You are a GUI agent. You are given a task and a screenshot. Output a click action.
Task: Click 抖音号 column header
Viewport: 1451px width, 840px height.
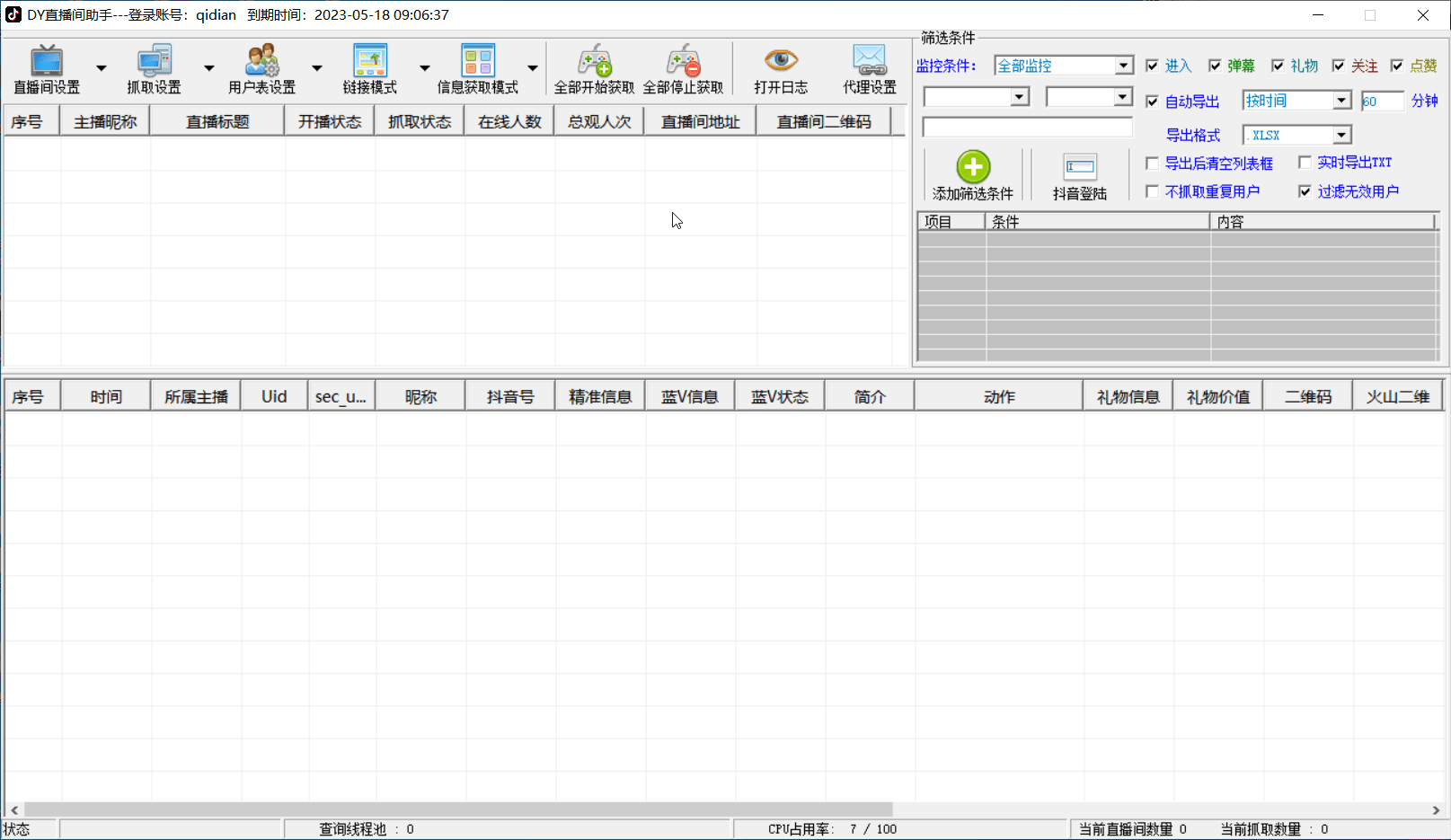point(510,396)
